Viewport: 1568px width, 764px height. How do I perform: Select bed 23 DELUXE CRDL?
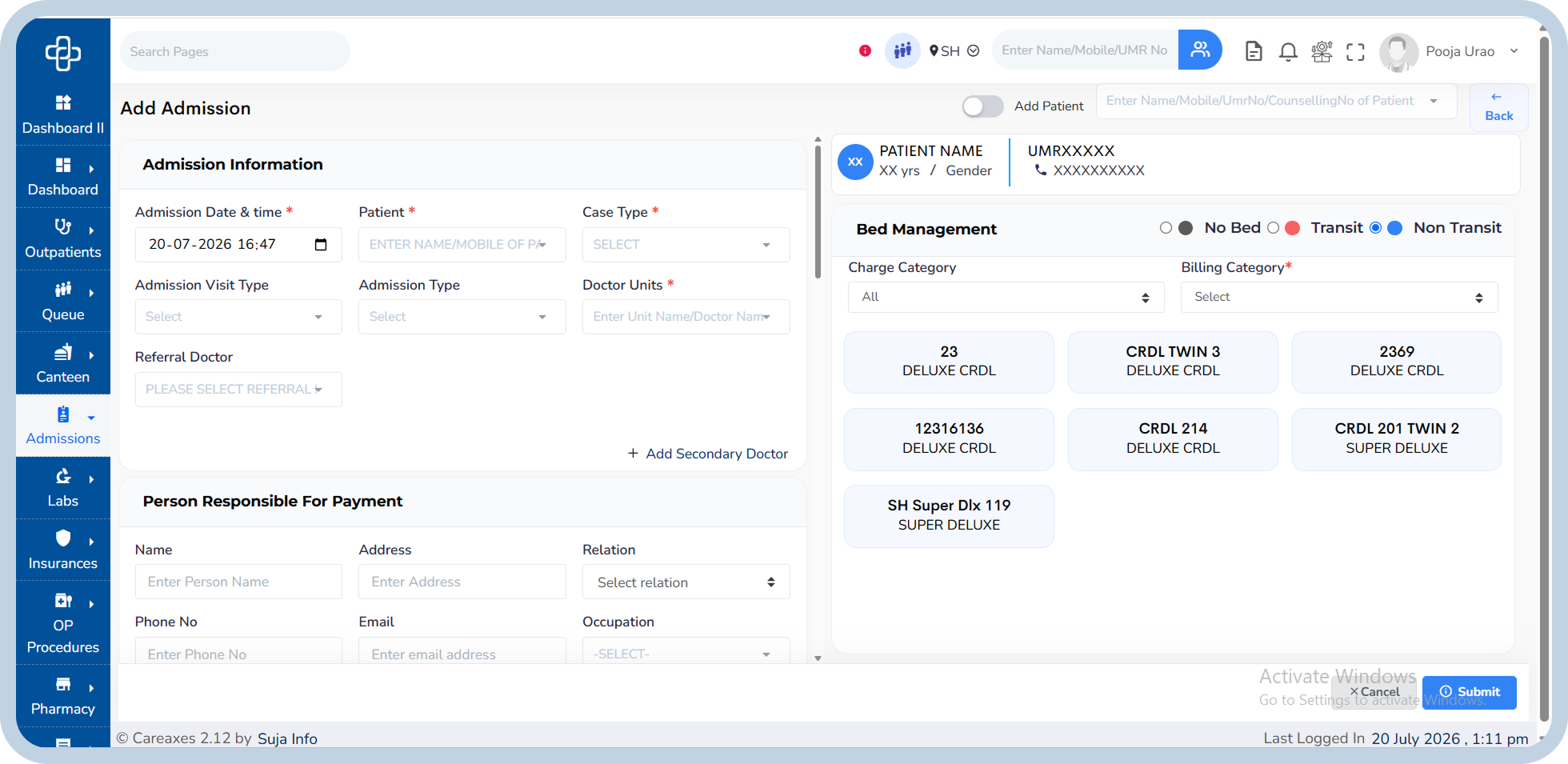click(949, 362)
